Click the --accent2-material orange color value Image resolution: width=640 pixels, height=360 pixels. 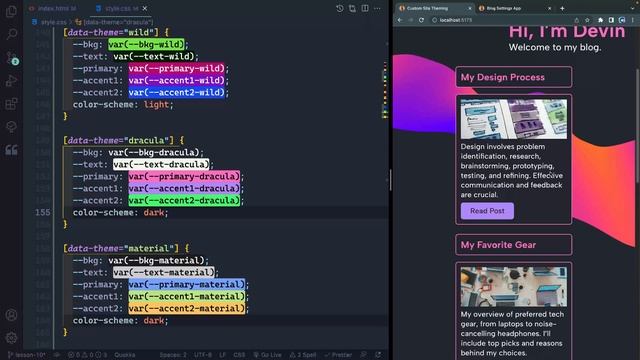click(x=187, y=308)
